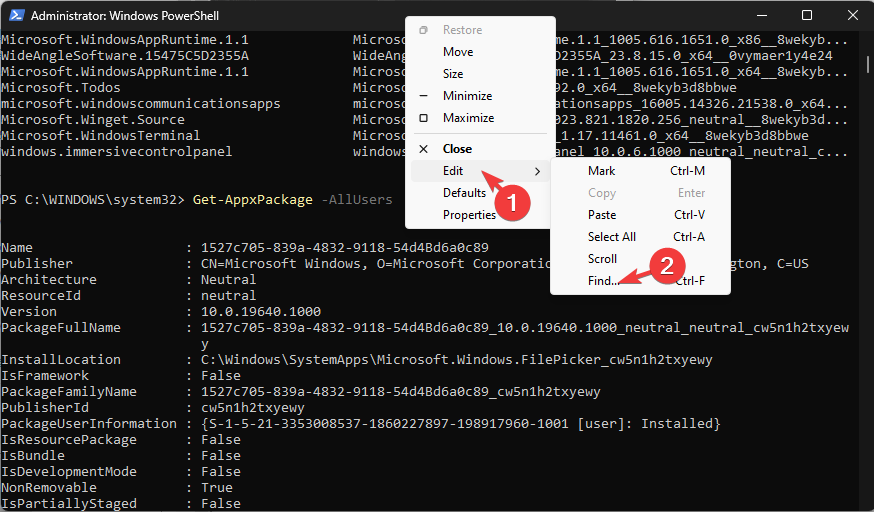Open Defaults from the window menu

[464, 193]
